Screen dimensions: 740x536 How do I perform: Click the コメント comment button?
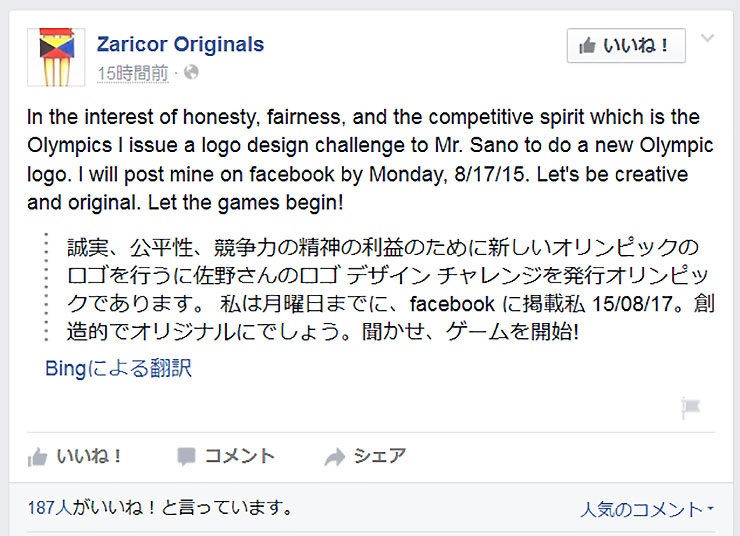tap(226, 456)
